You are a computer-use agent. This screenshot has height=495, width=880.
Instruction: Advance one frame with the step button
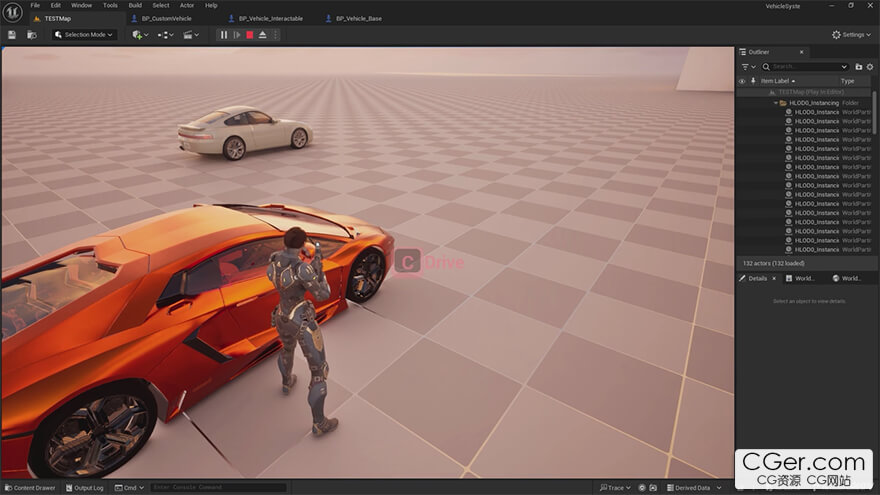(237, 35)
